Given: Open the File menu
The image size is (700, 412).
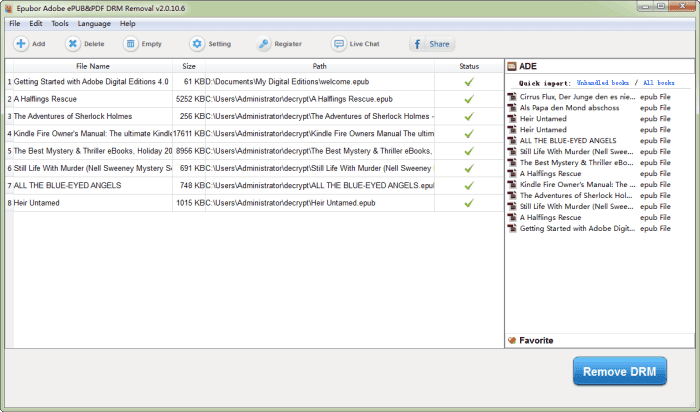Looking at the screenshot, I should coord(15,24).
